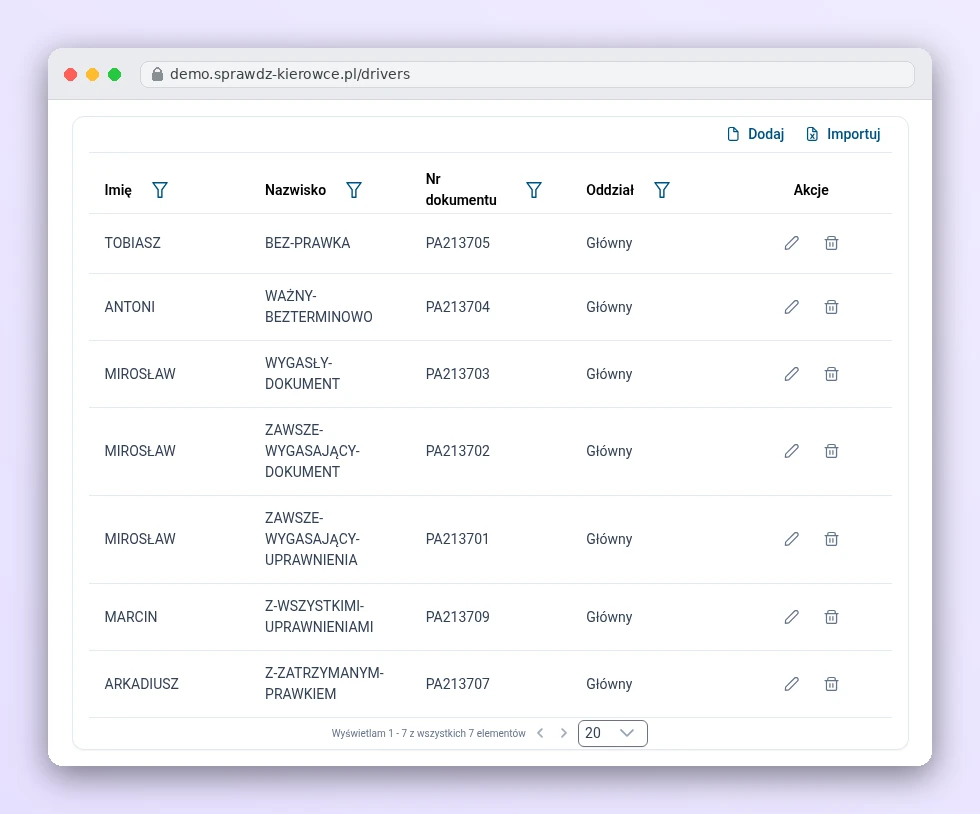Image resolution: width=980 pixels, height=814 pixels.
Task: Click surname ZAWSZE-WYGASAJĄCY-UPRAWNIENIA
Action: [312, 539]
